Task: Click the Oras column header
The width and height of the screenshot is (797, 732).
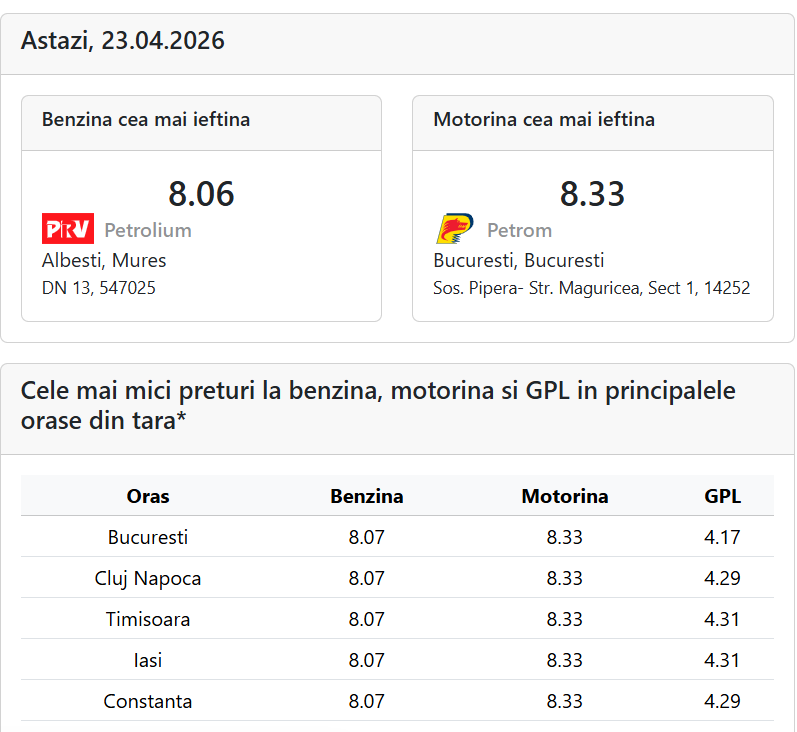Action: pyautogui.click(x=148, y=496)
